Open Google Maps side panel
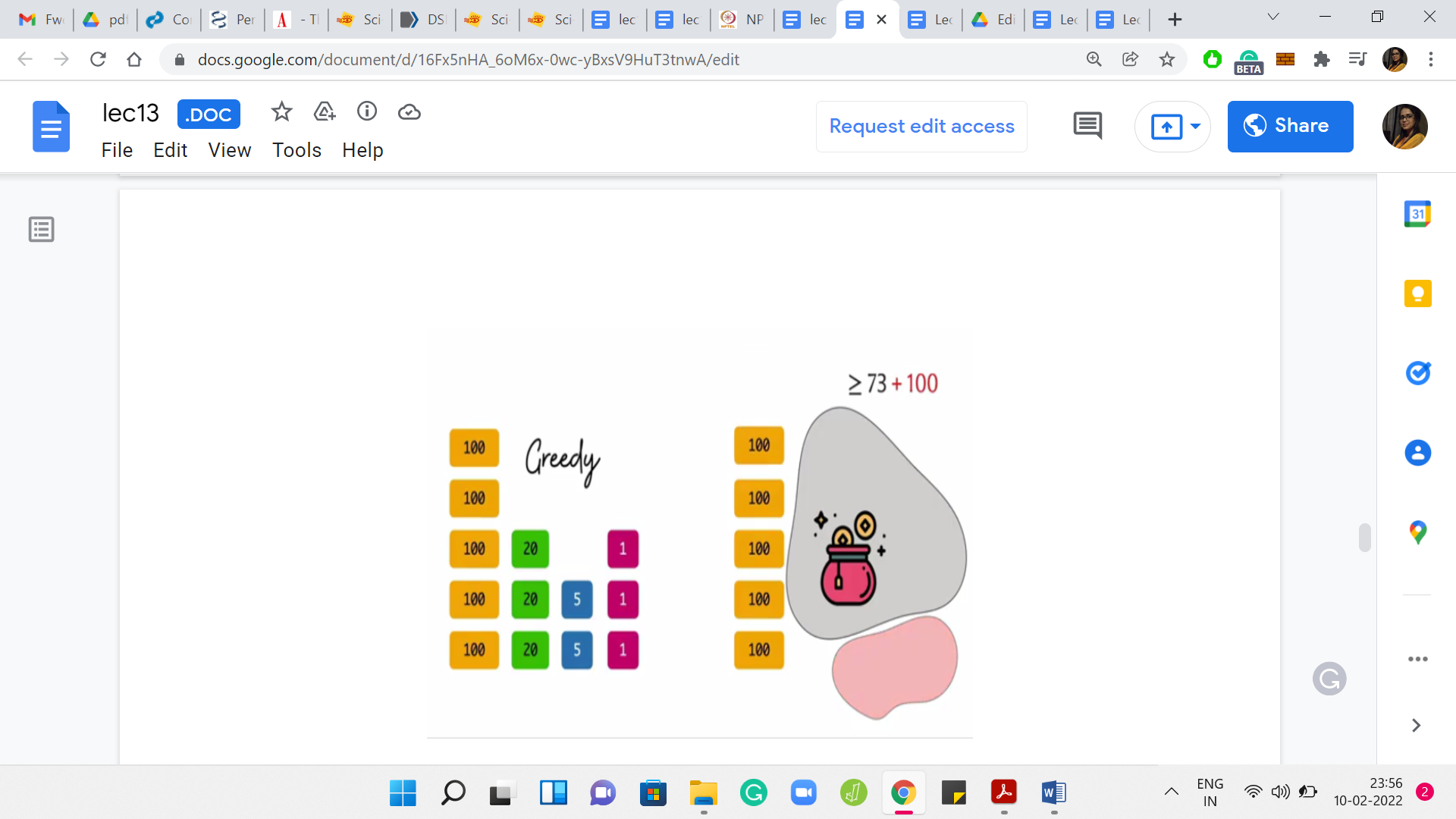The height and width of the screenshot is (819, 1456). [x=1417, y=532]
